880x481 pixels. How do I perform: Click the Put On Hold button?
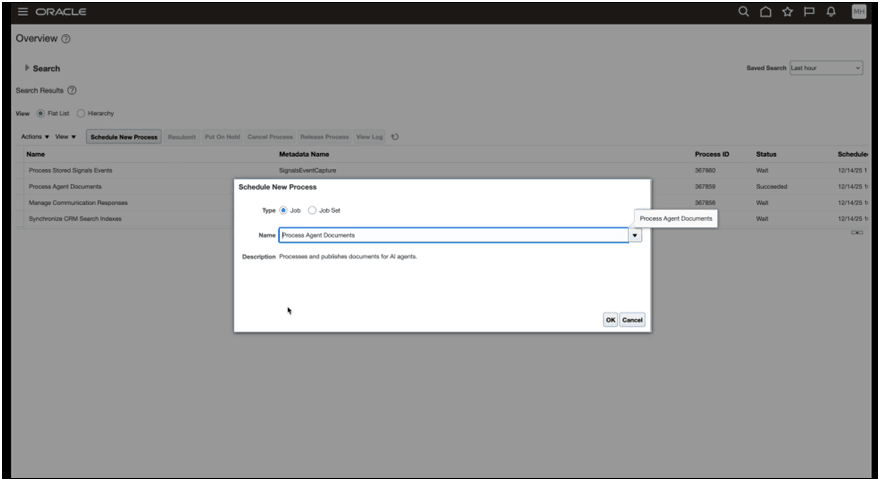pyautogui.click(x=222, y=137)
